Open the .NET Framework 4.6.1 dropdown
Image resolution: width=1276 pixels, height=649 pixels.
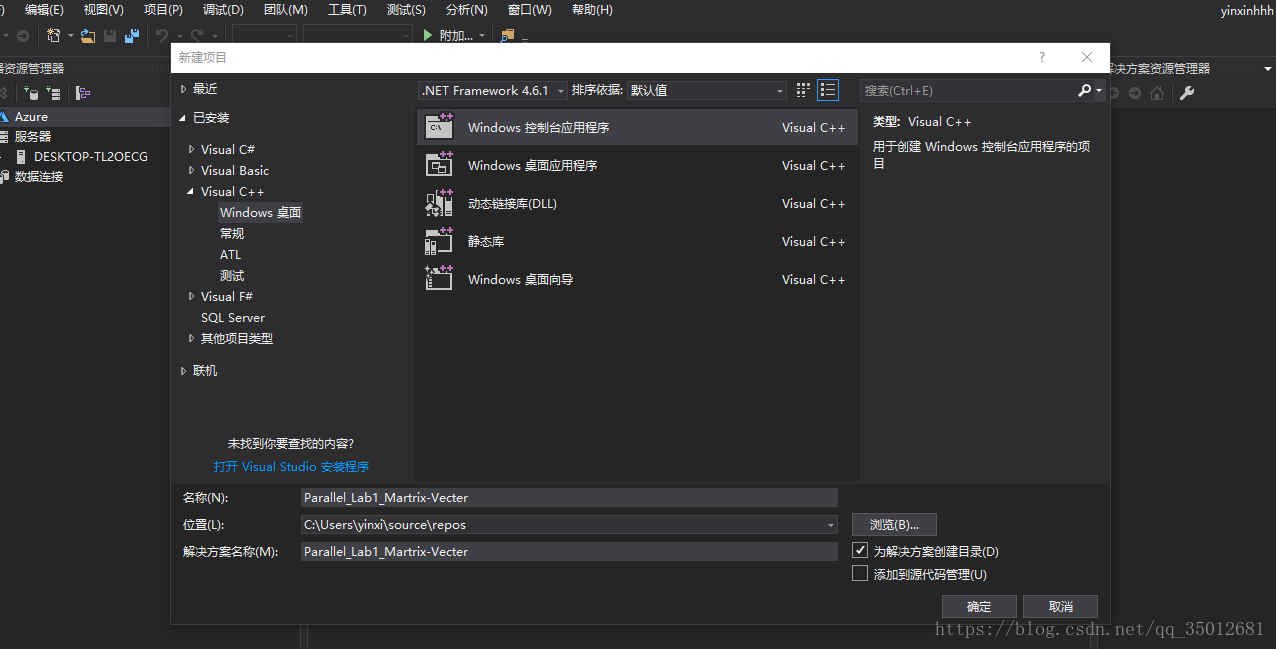493,90
